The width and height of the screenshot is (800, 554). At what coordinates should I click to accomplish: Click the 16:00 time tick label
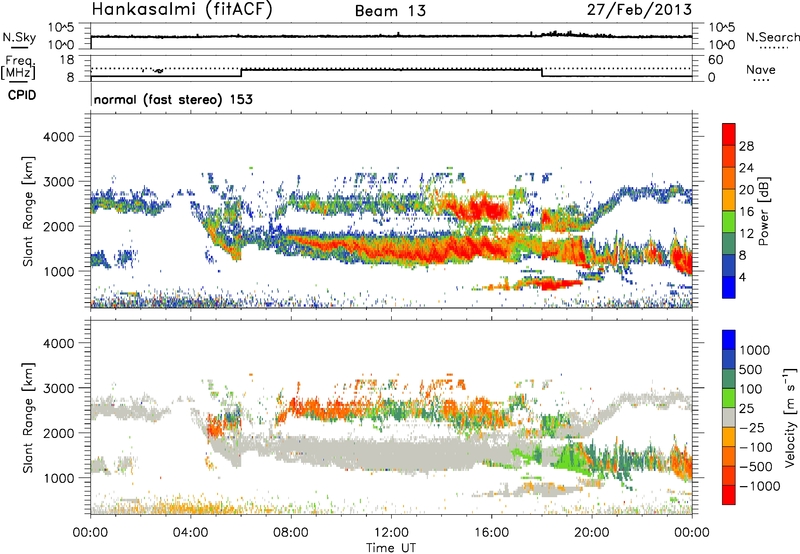point(491,533)
